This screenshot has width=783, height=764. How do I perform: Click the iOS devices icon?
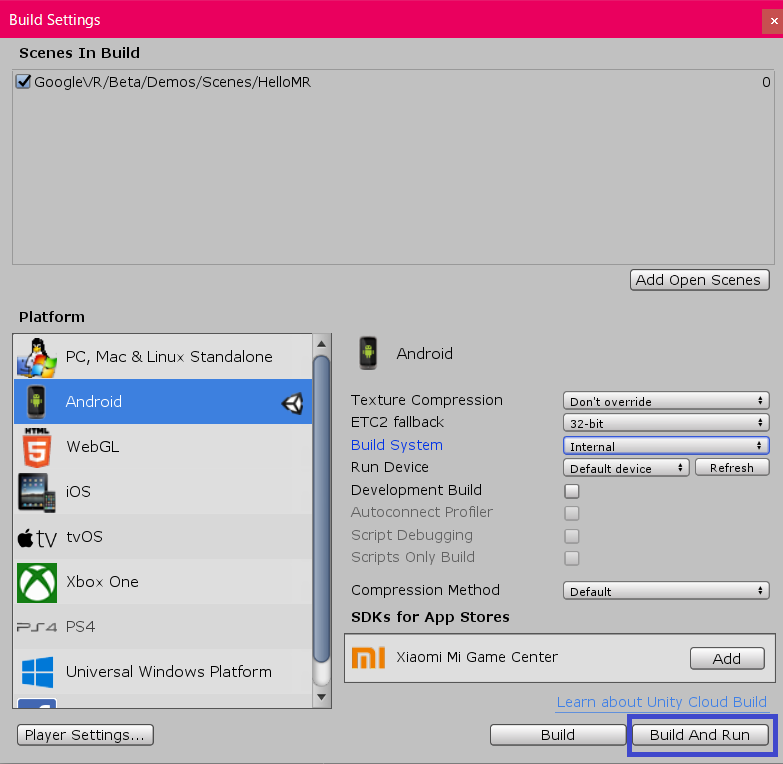(x=36, y=492)
